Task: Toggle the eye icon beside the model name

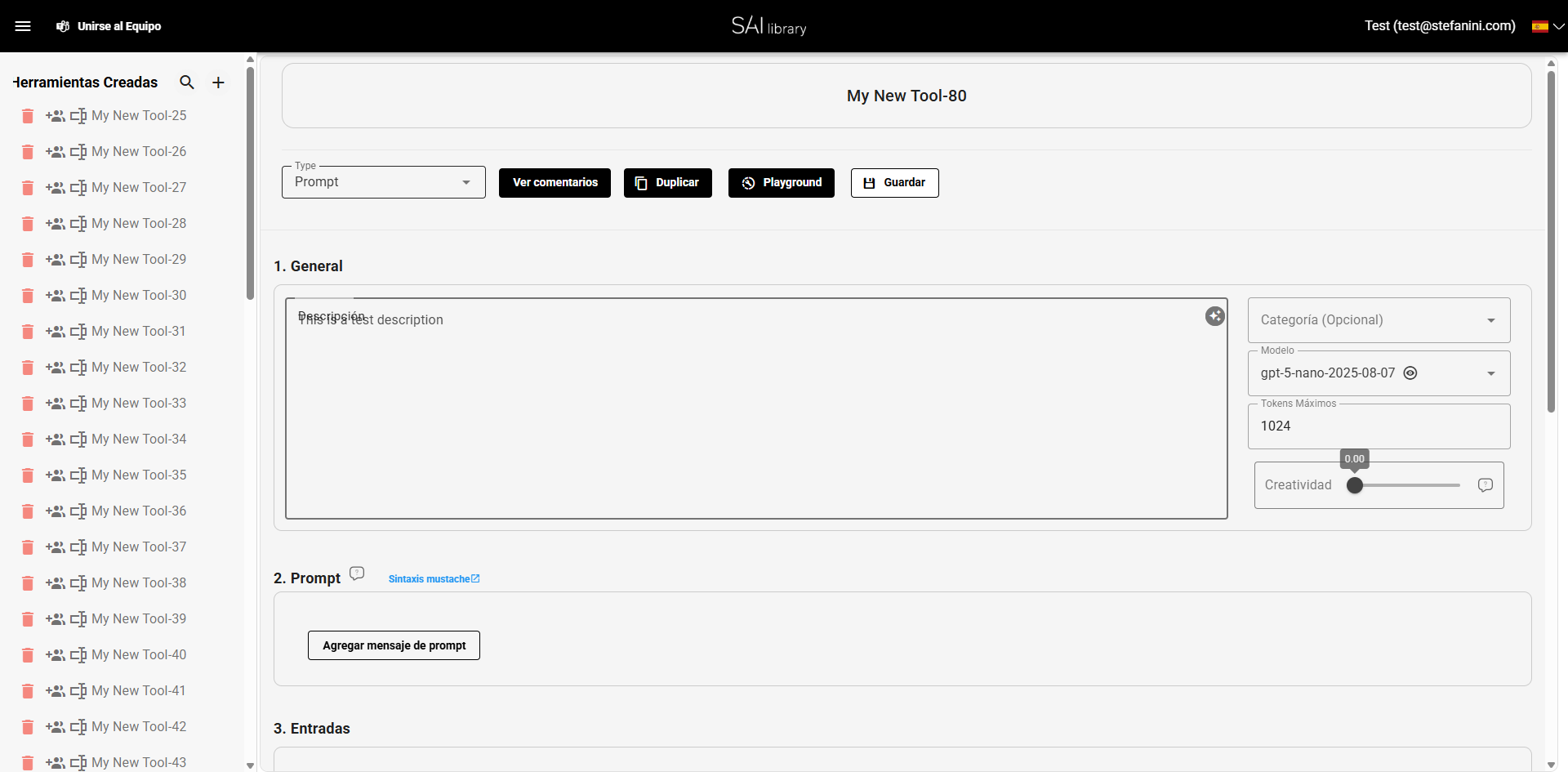Action: pos(1410,373)
